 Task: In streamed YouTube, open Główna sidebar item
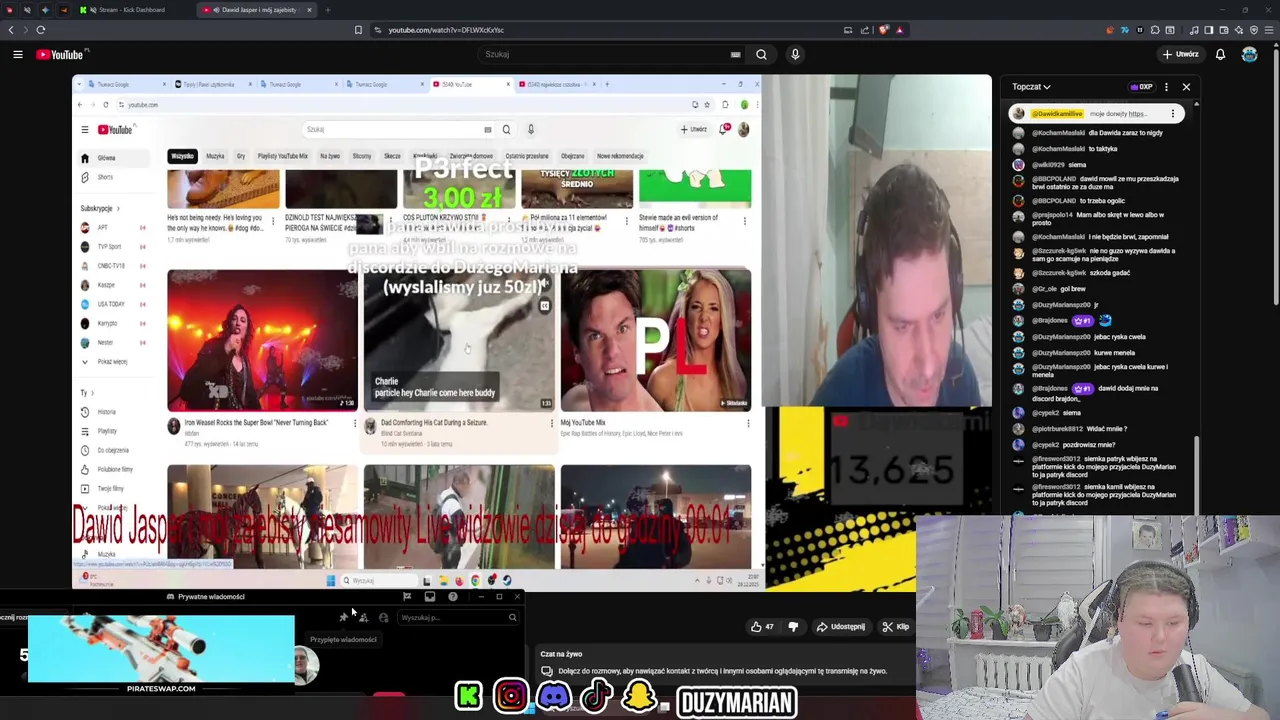pos(112,158)
